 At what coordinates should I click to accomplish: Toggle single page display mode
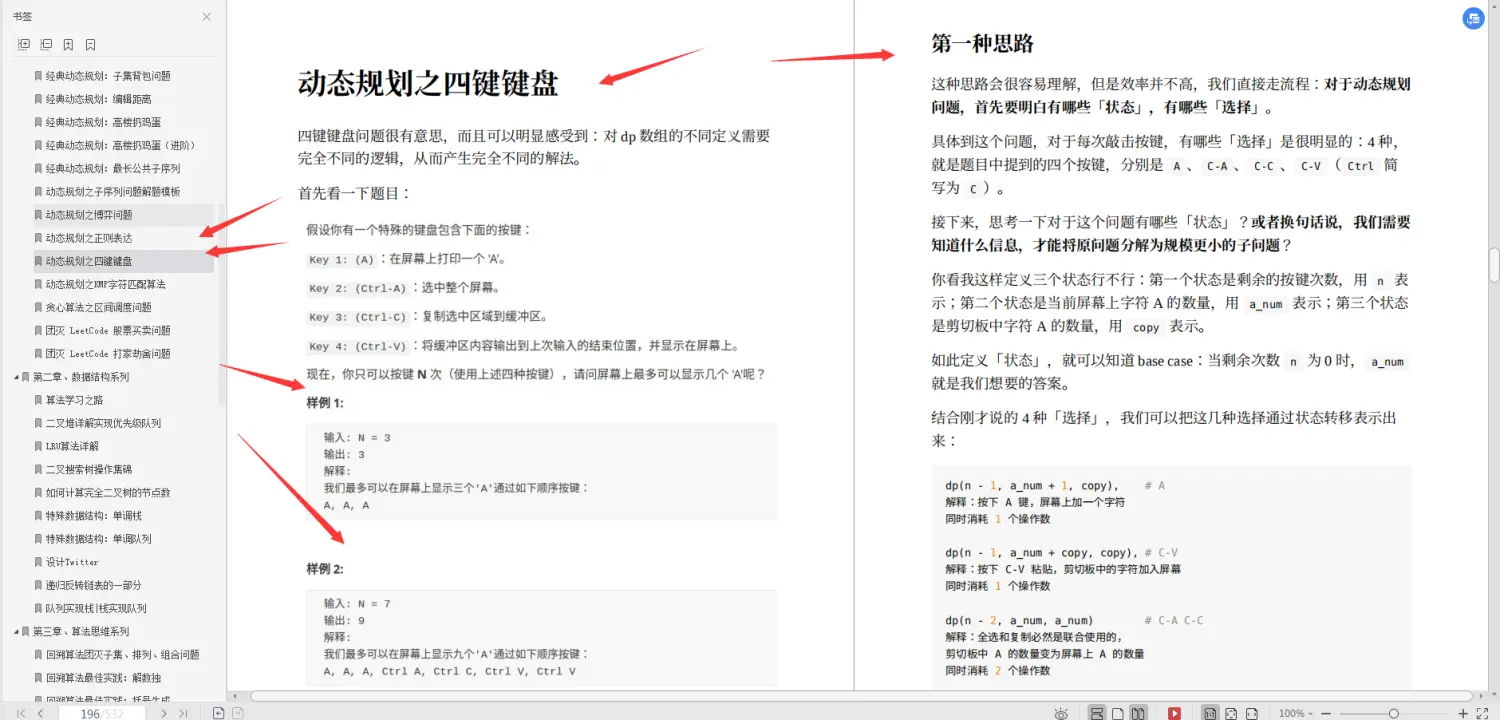1116,712
